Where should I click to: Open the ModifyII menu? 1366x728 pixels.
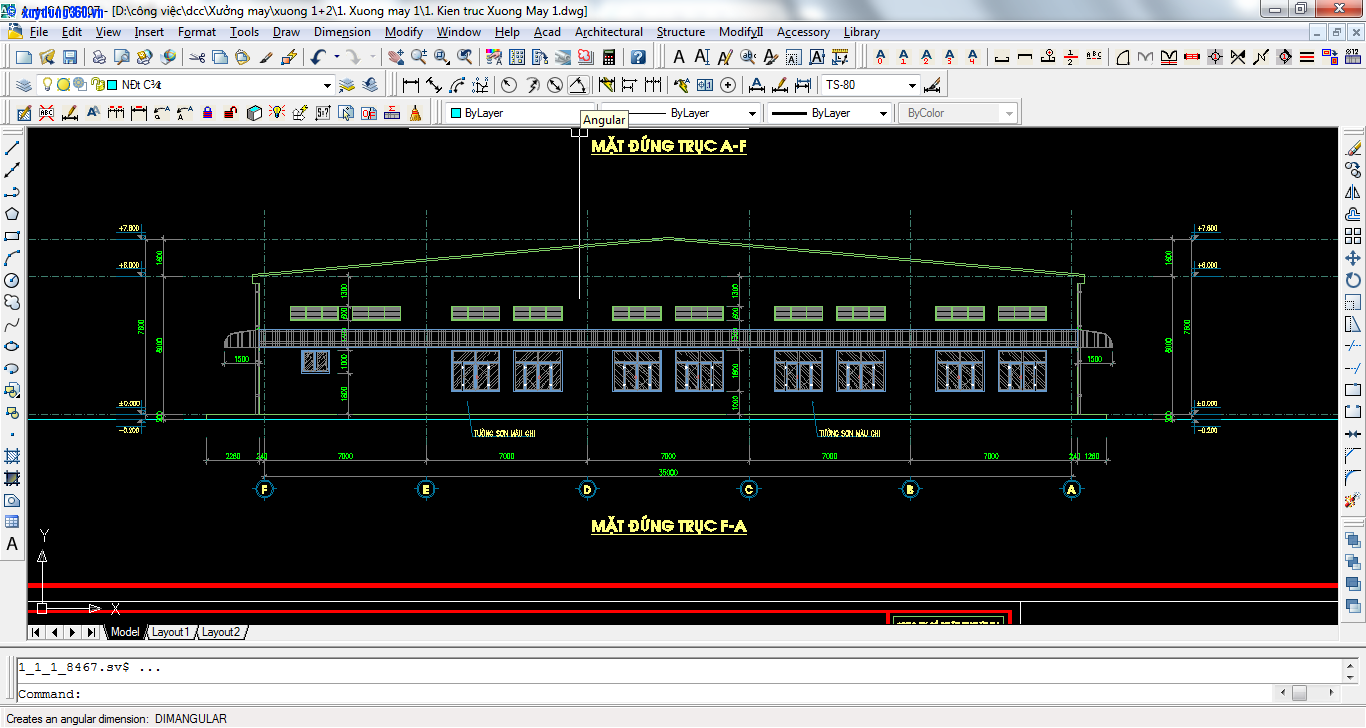(740, 32)
